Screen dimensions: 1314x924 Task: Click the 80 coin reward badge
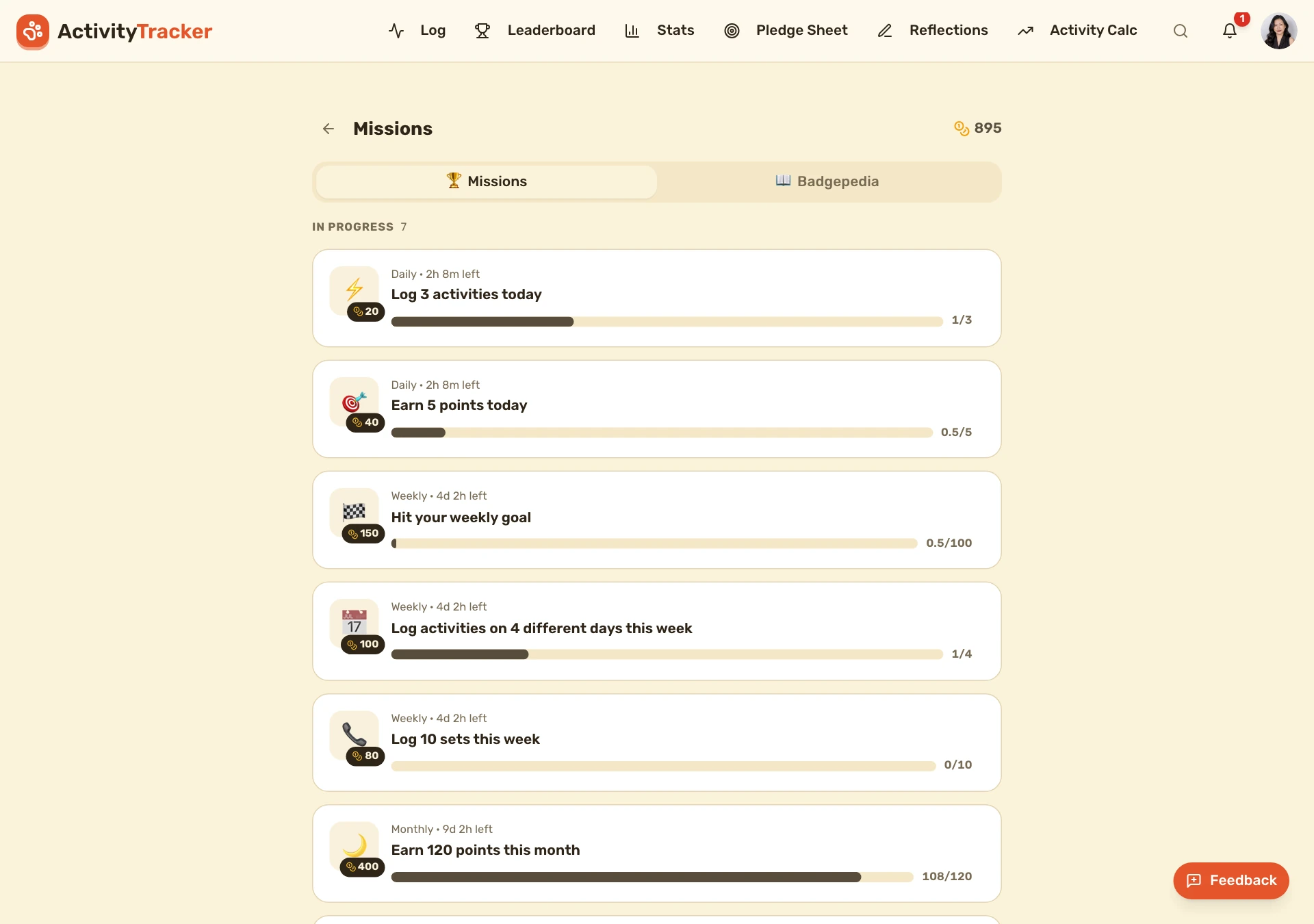[x=365, y=756]
